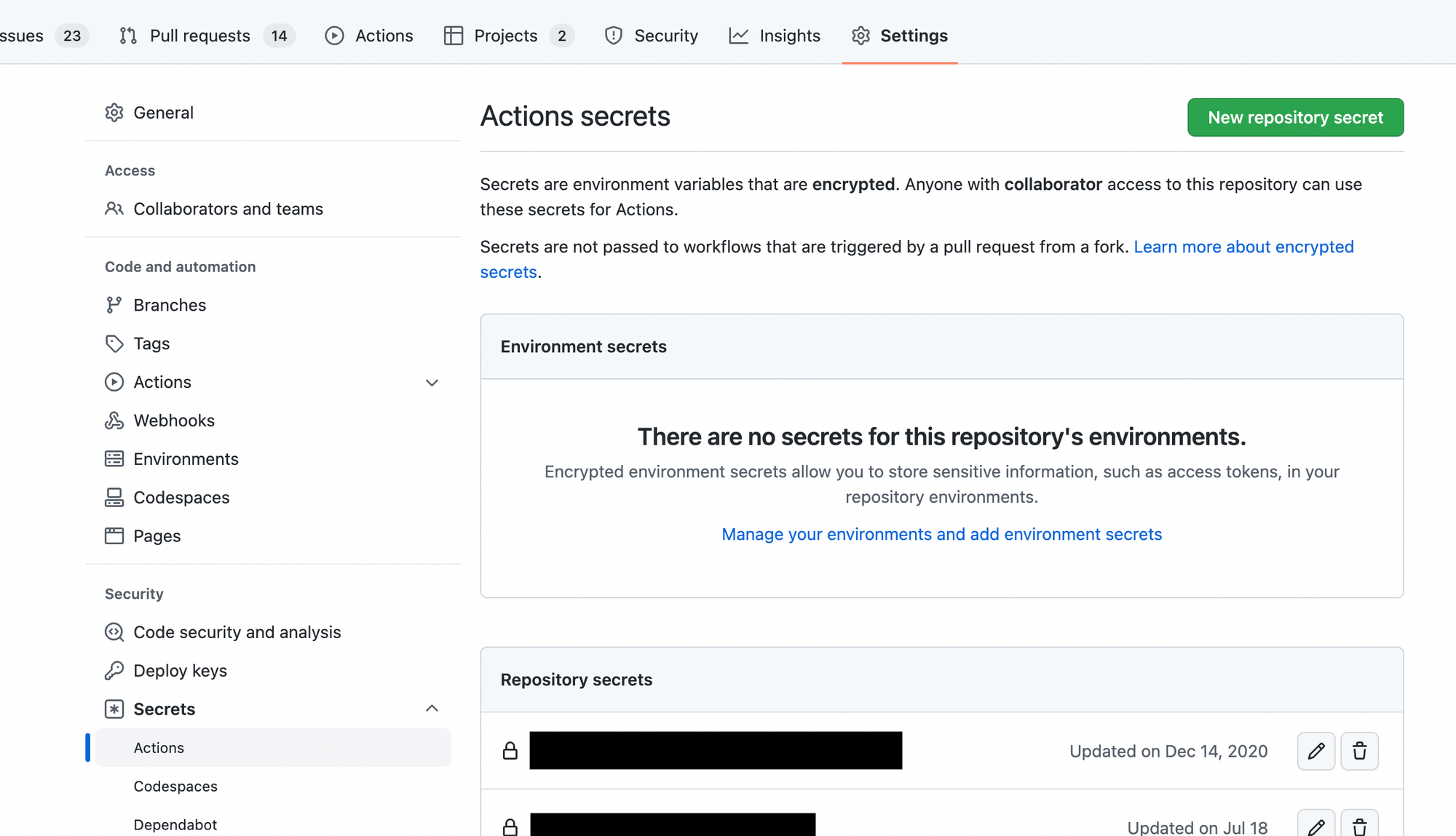
Task: Click New repository secret button
Action: (x=1295, y=117)
